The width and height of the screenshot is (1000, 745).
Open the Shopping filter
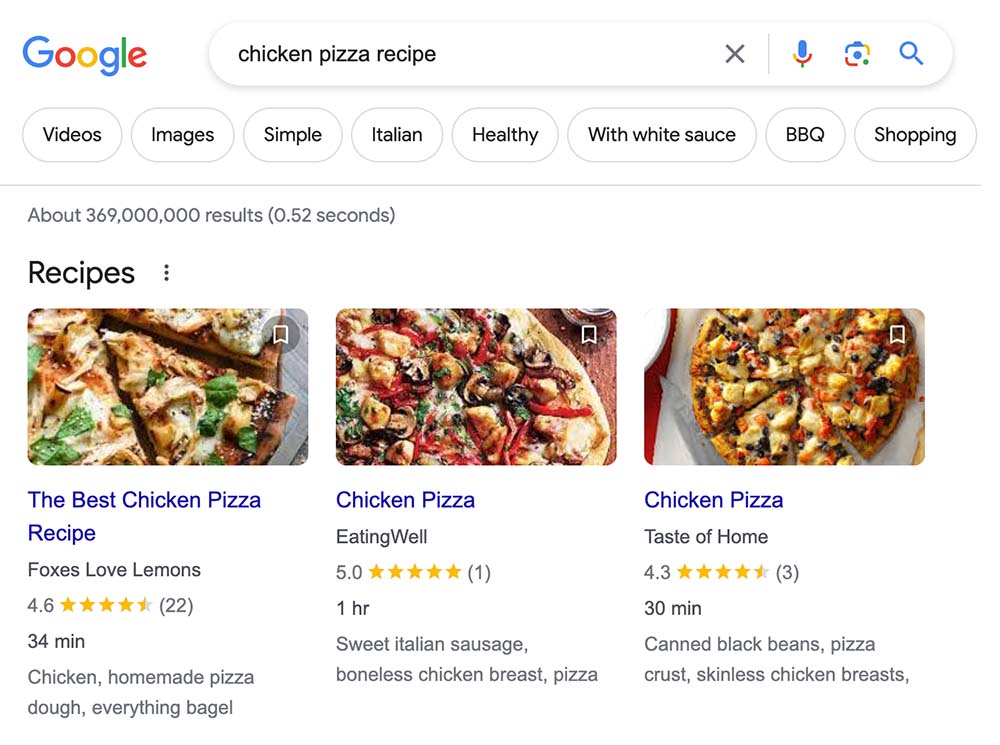[915, 134]
